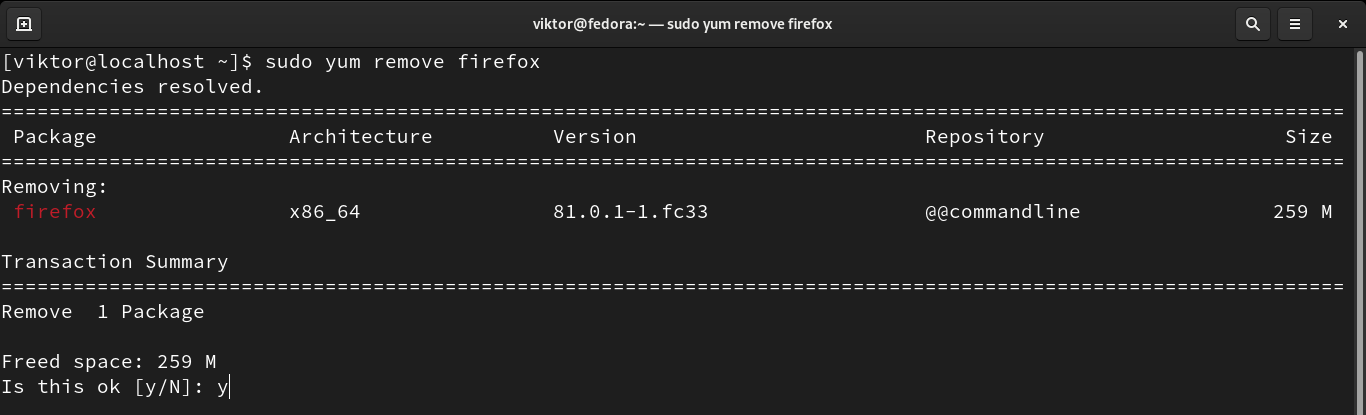The width and height of the screenshot is (1366, 415).
Task: Open the terminal search tool
Action: [1251, 23]
